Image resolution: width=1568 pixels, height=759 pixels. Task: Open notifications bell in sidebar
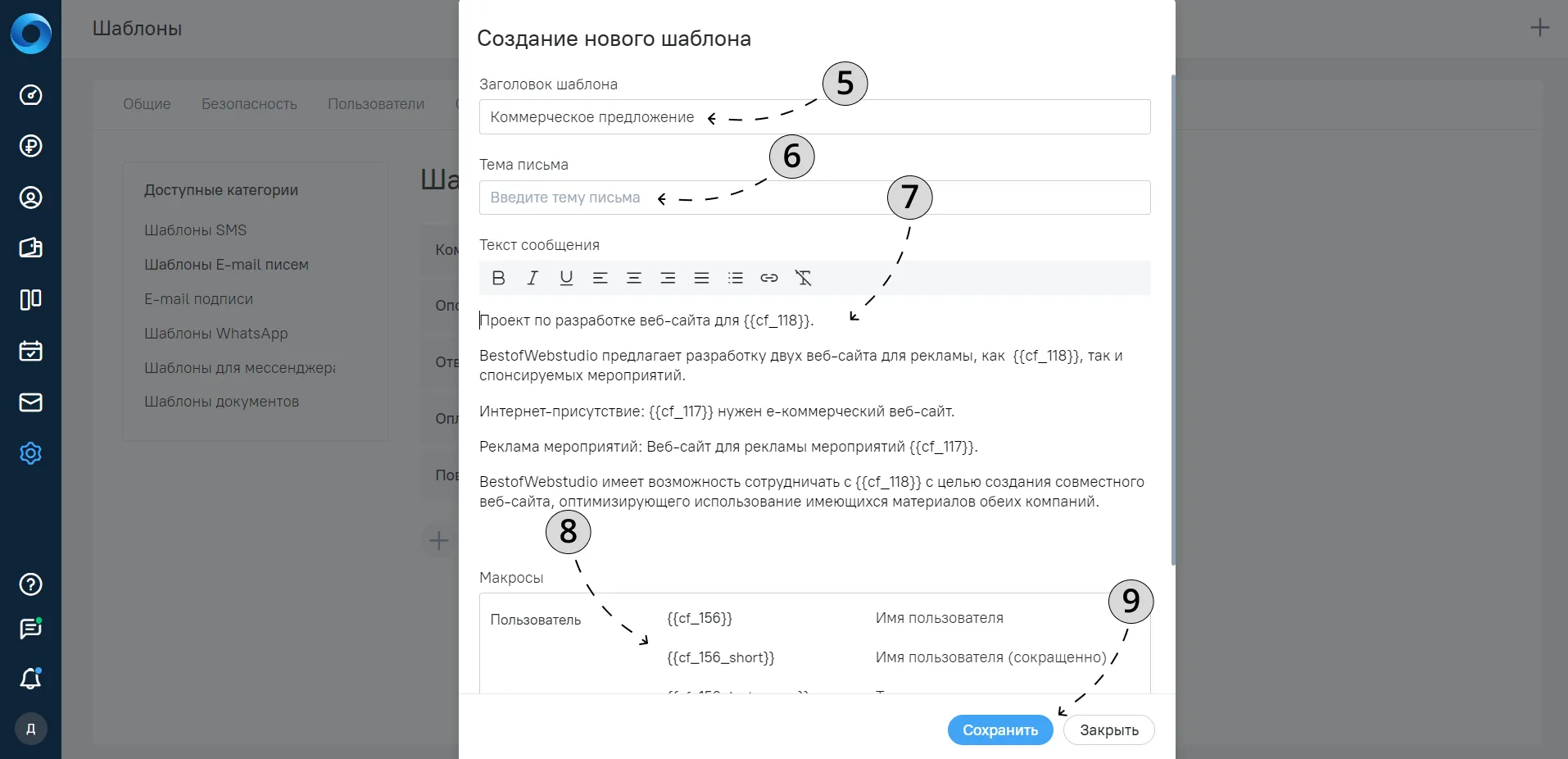[x=30, y=679]
